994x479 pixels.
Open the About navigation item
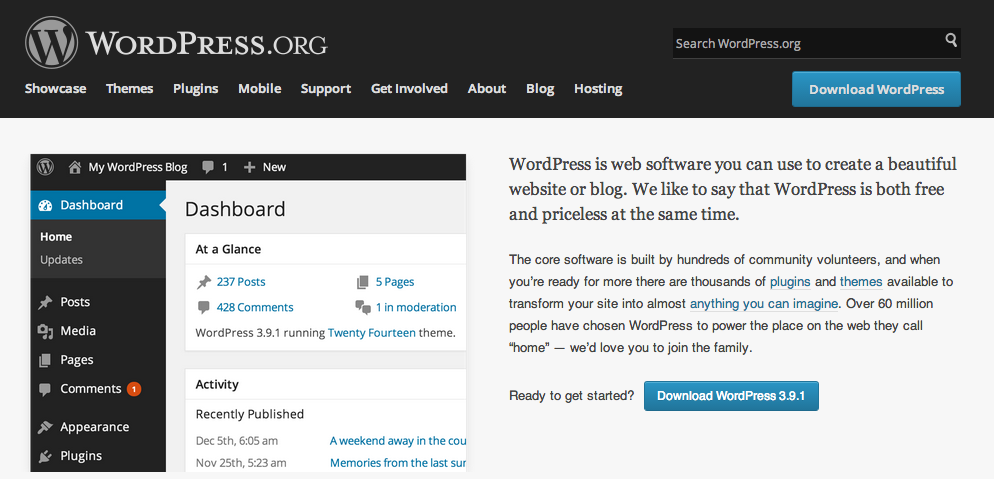tap(487, 89)
